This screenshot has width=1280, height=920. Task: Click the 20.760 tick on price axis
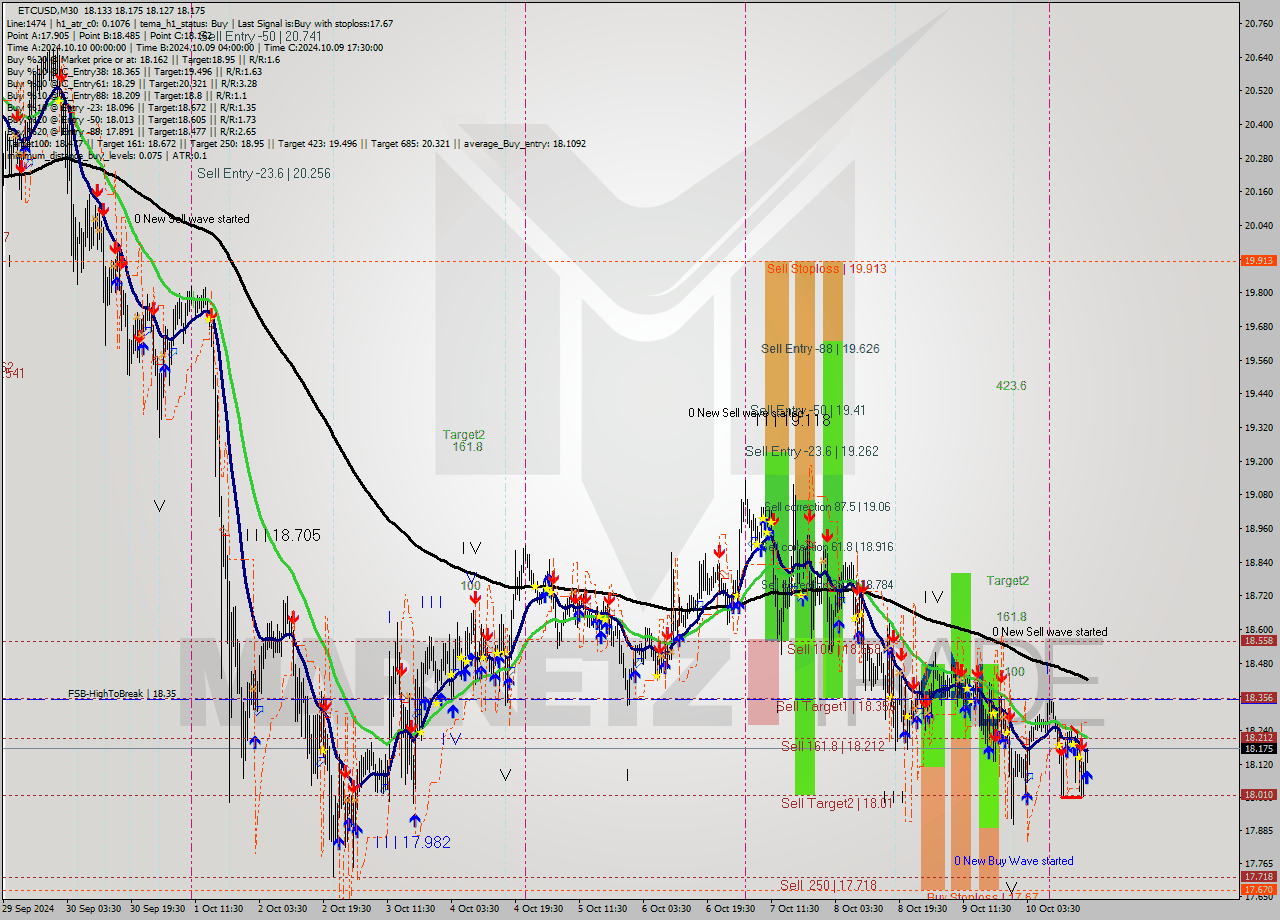(1258, 23)
